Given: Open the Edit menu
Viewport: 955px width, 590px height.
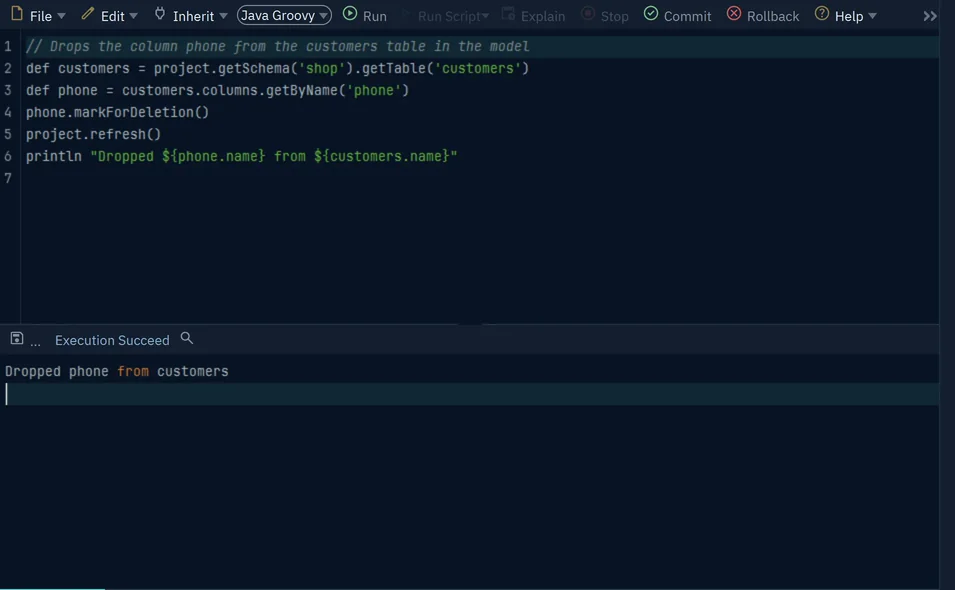Looking at the screenshot, I should [110, 16].
